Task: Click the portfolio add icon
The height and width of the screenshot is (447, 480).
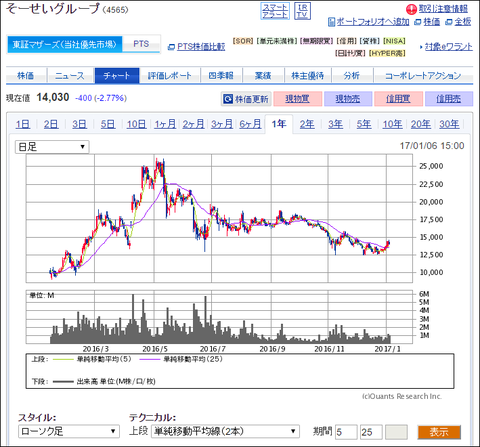Action: click(x=331, y=22)
